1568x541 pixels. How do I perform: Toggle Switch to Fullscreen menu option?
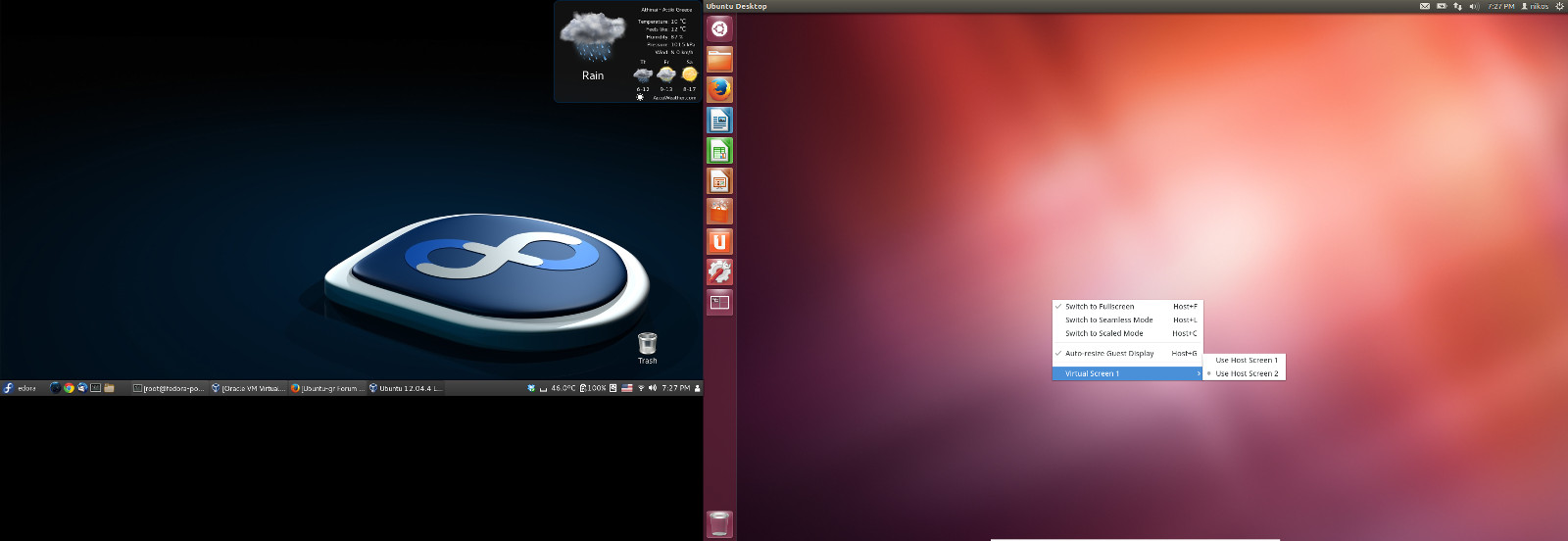click(x=1100, y=307)
